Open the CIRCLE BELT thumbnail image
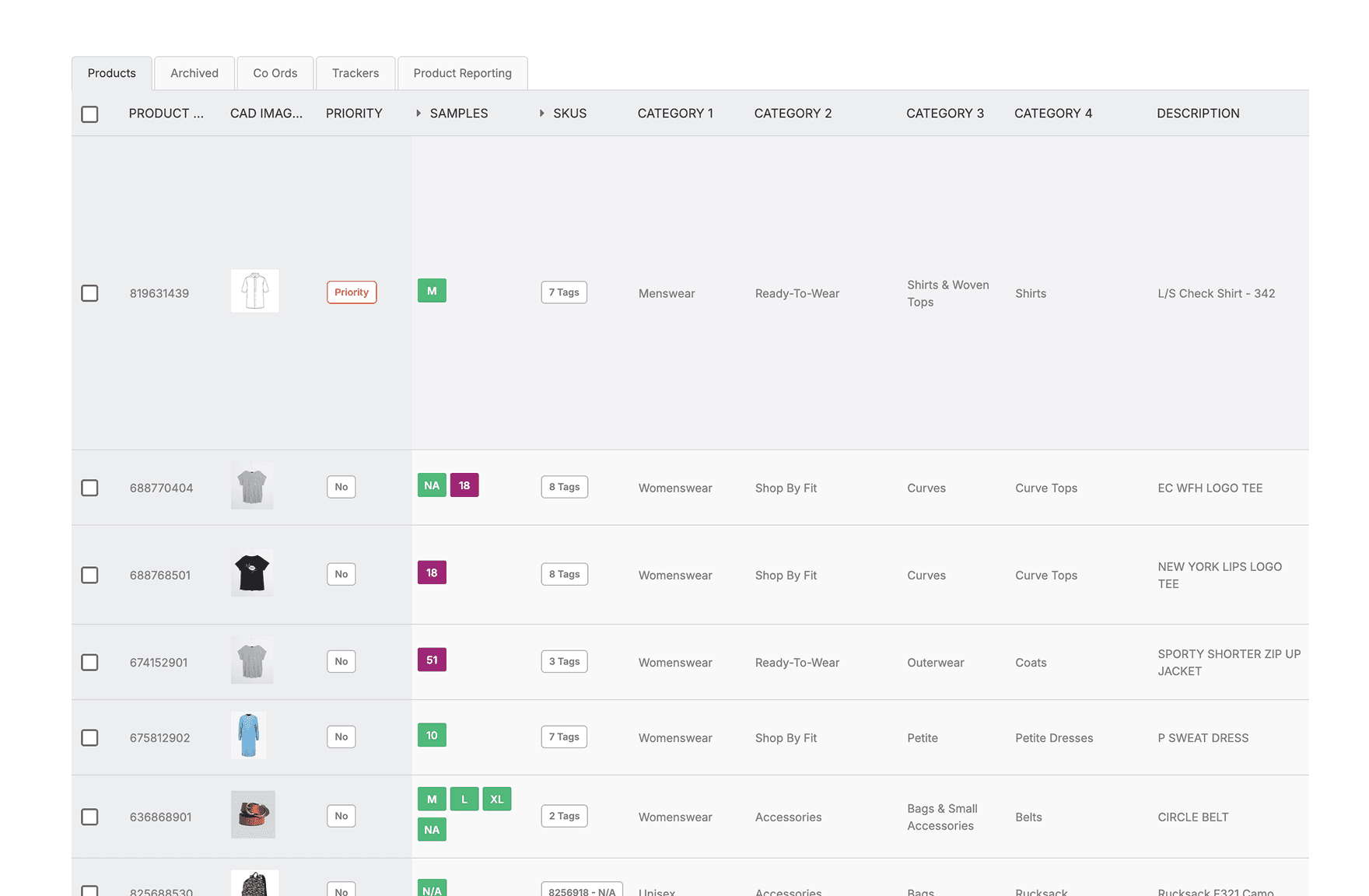1369x896 pixels. click(253, 814)
